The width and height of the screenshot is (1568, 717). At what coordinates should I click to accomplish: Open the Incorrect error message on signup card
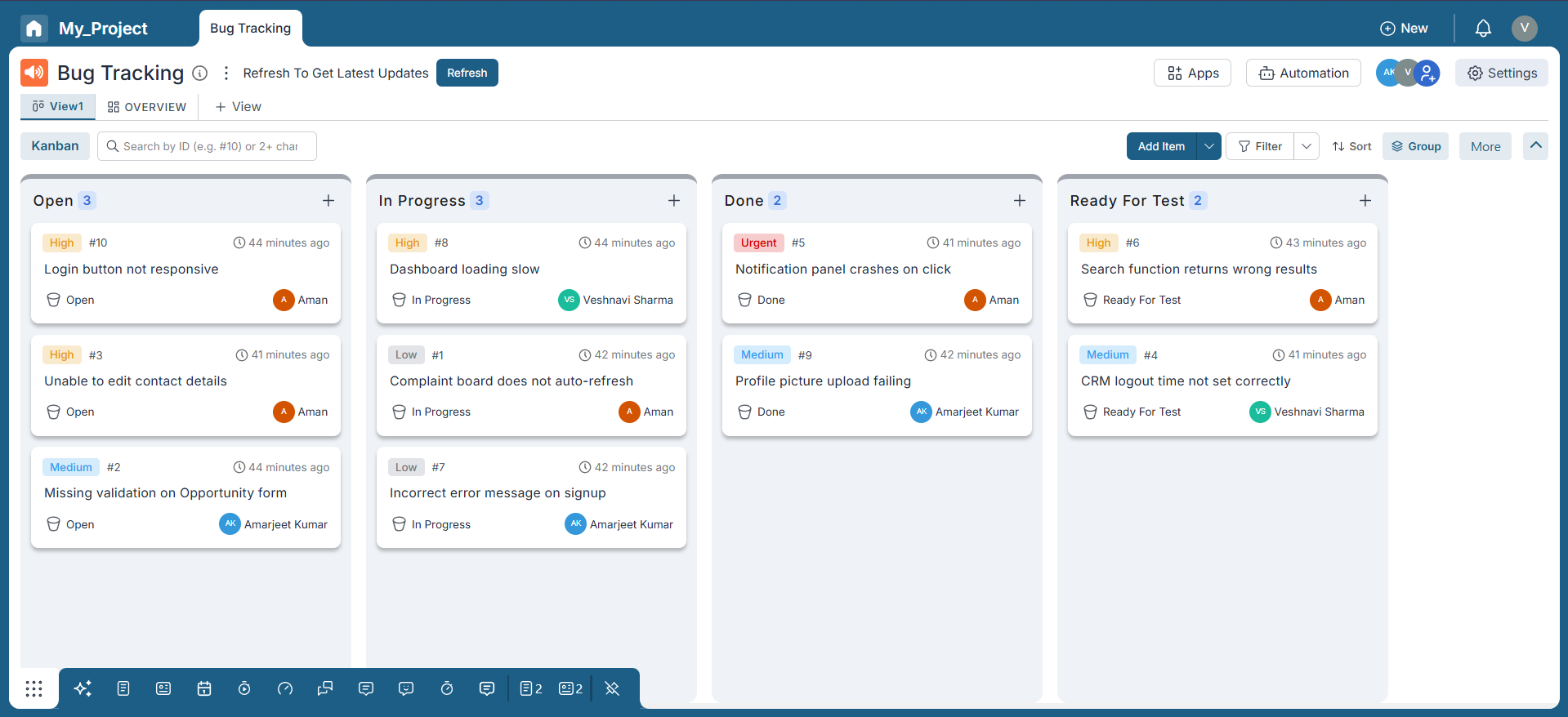tap(531, 497)
